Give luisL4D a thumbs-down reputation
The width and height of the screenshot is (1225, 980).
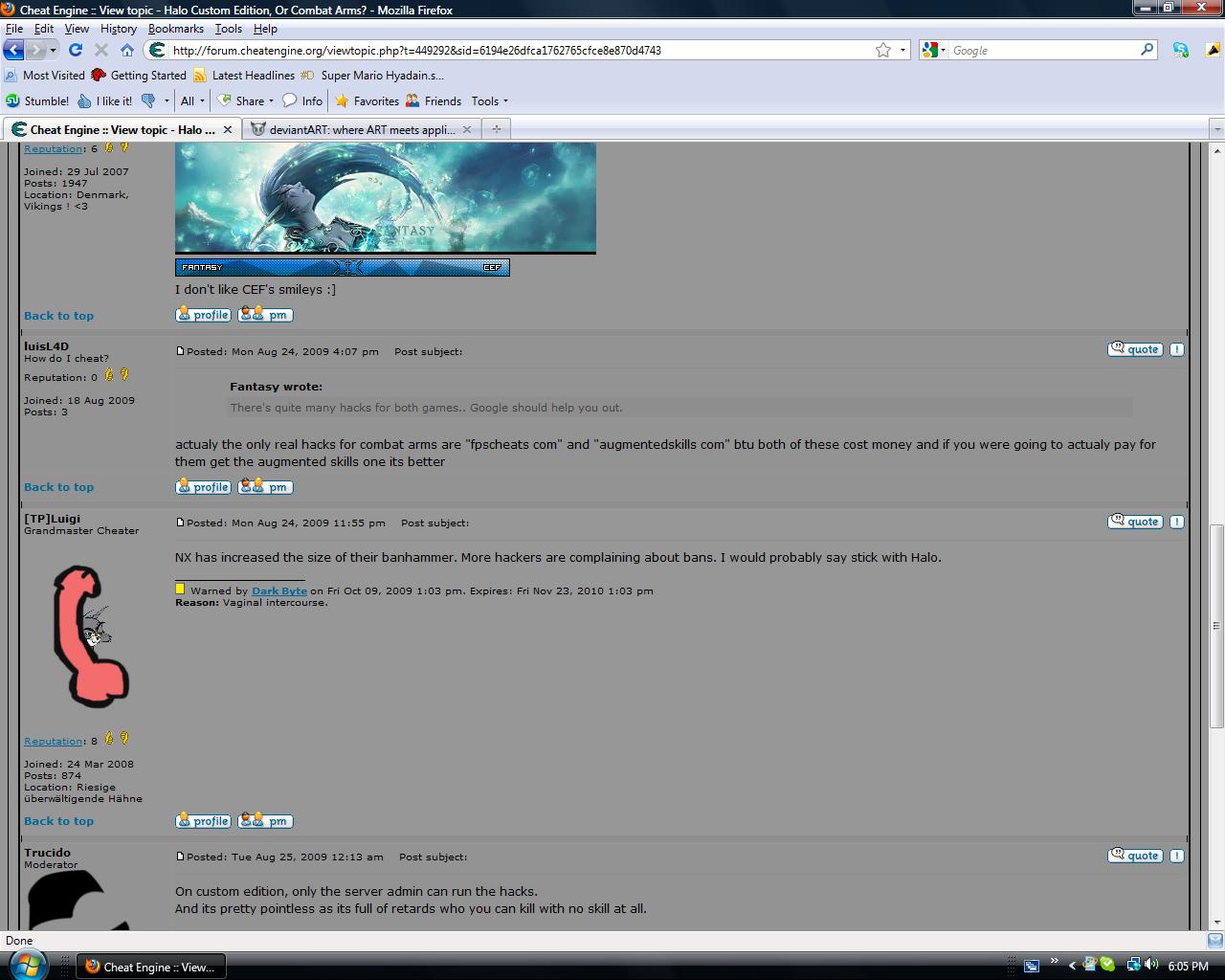[124, 375]
